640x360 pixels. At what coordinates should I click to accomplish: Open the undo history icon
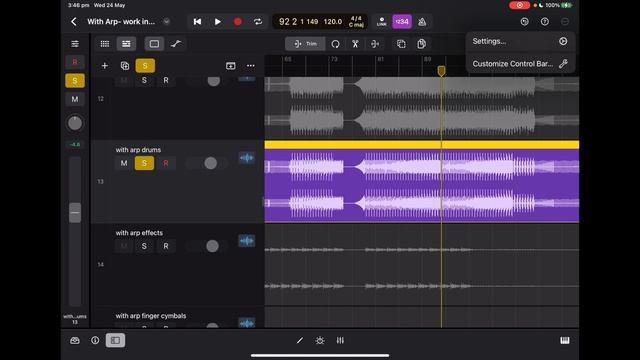point(524,22)
